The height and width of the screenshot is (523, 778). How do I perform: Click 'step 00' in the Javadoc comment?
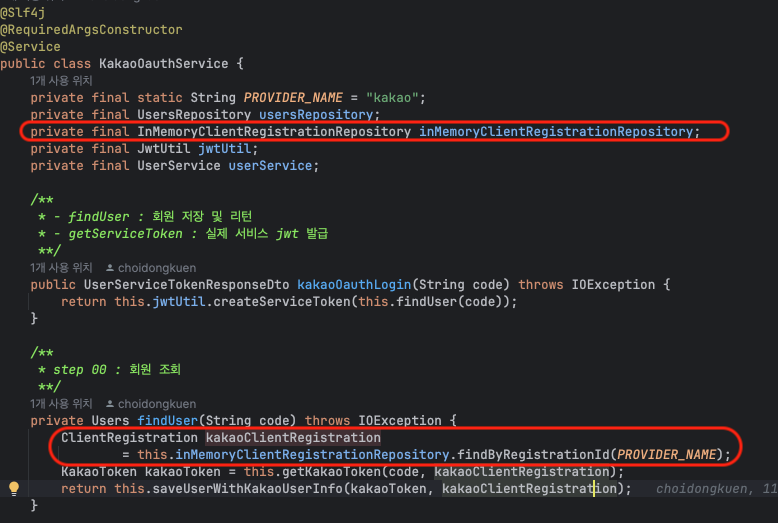click(x=80, y=370)
